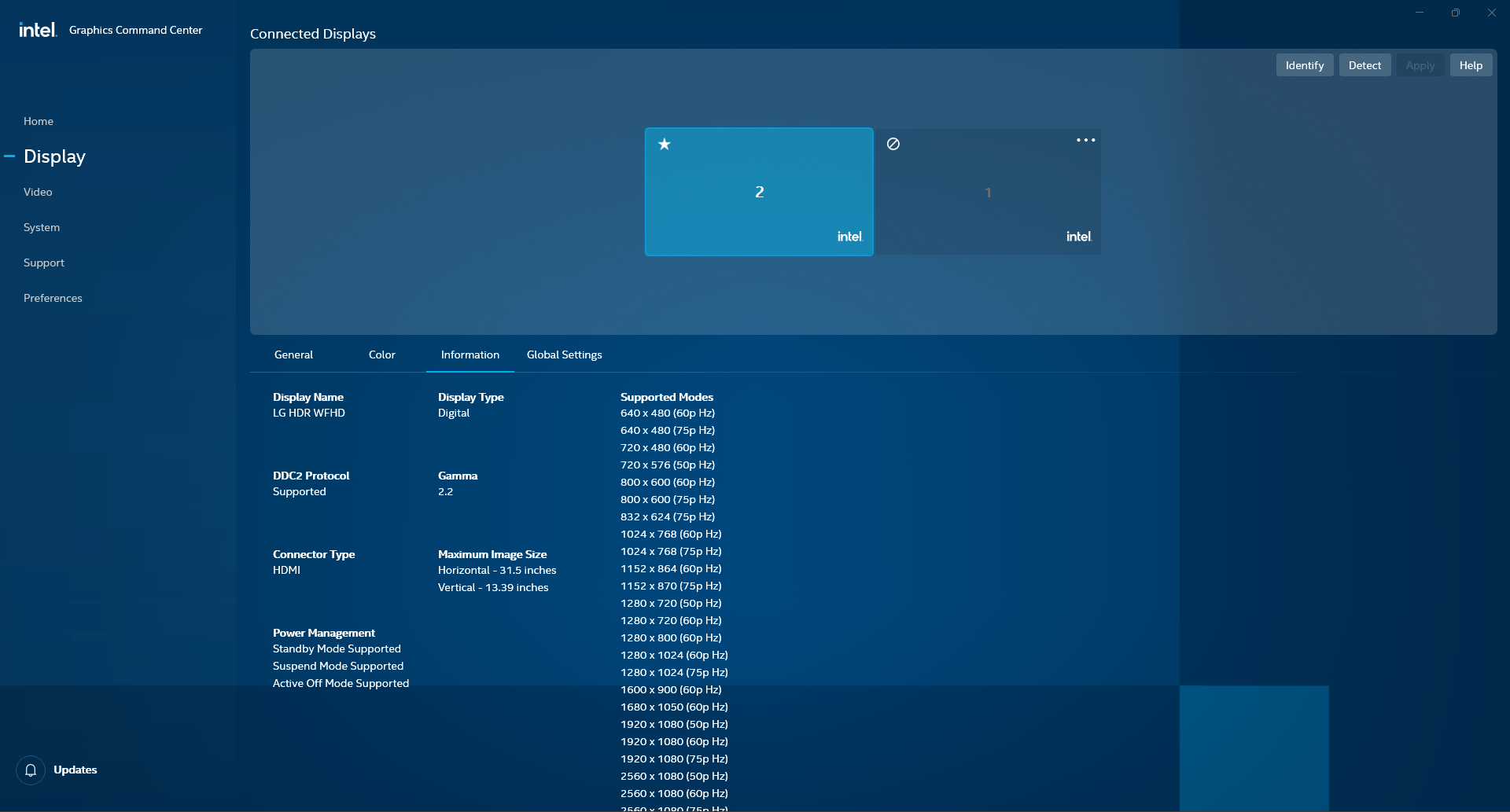The height and width of the screenshot is (812, 1510).
Task: Select display 2 thumbnail
Action: coord(759,192)
